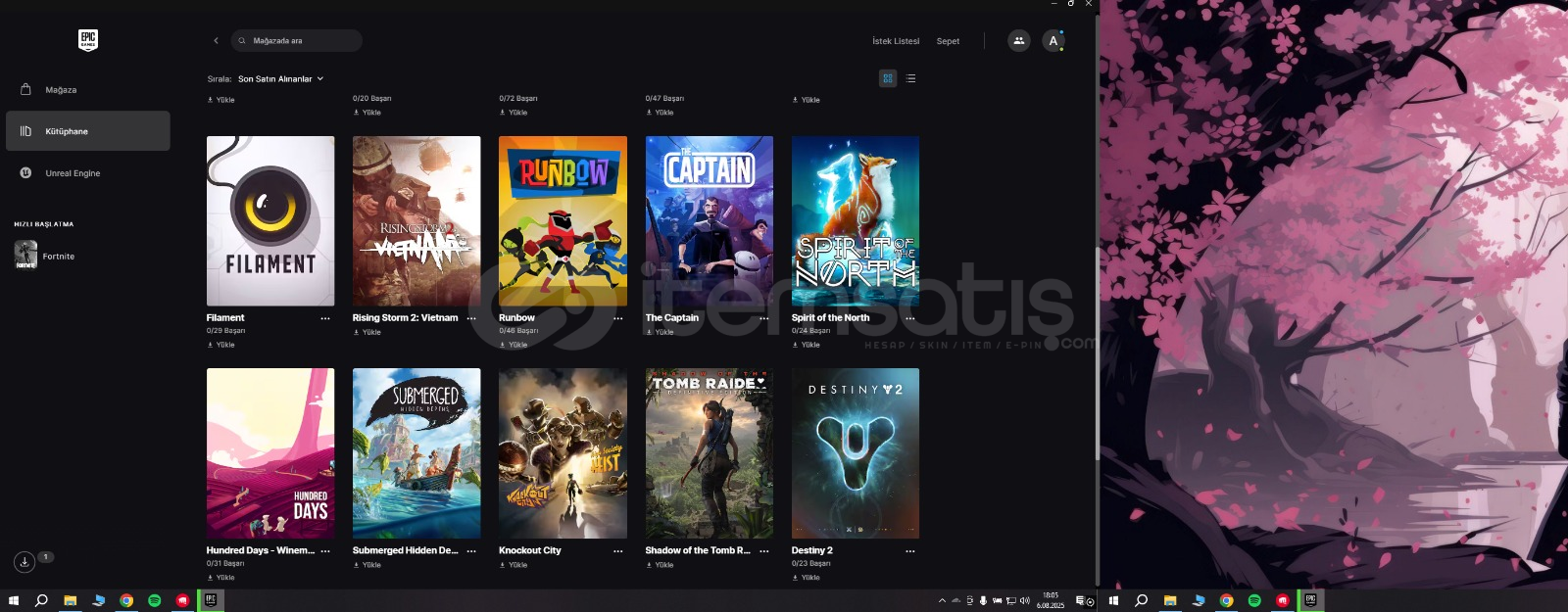The width and height of the screenshot is (1568, 612).
Task: Open Submerged Hidden Depths options menu
Action: [x=471, y=551]
